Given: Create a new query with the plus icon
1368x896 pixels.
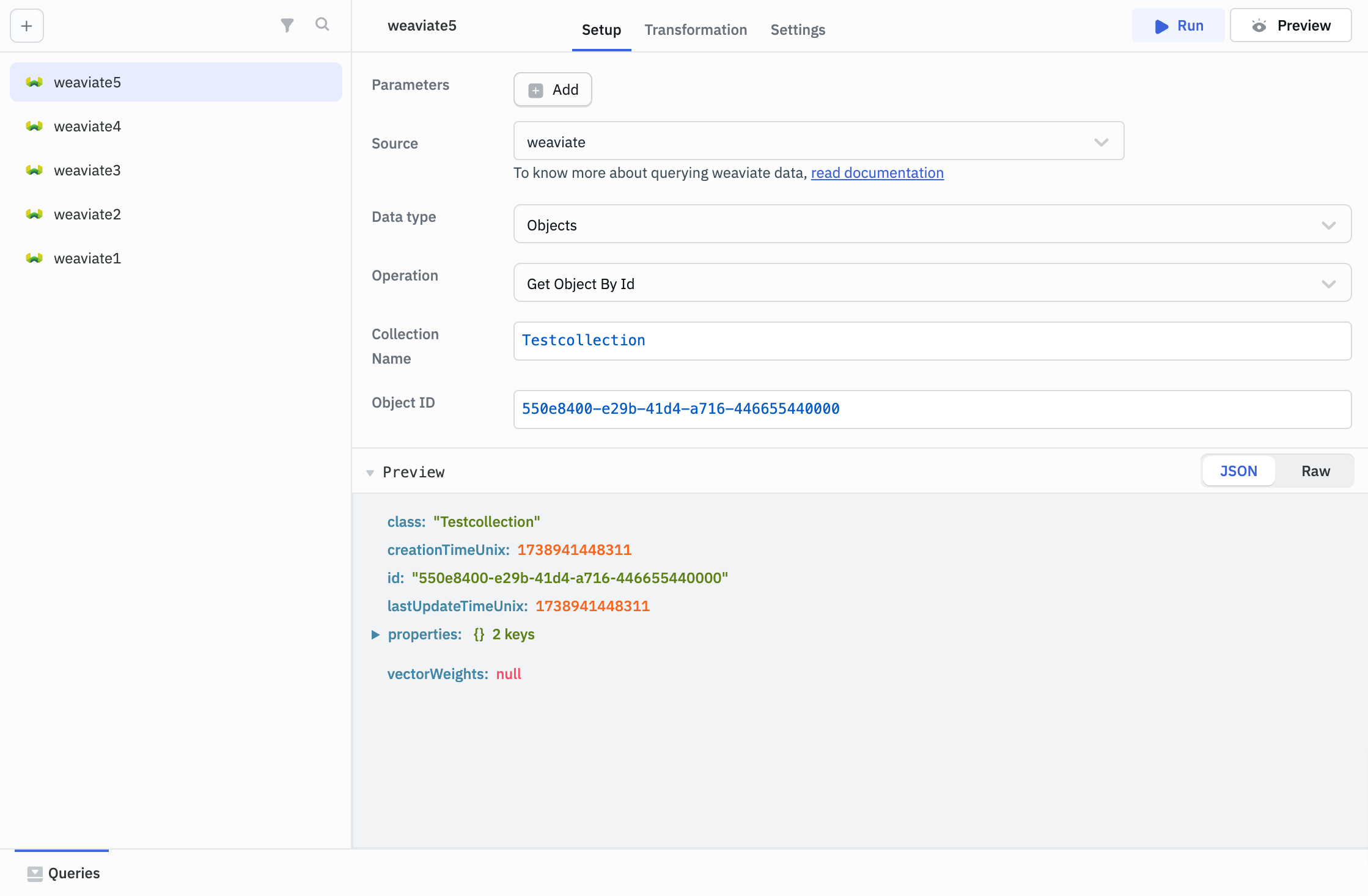Looking at the screenshot, I should 26,26.
